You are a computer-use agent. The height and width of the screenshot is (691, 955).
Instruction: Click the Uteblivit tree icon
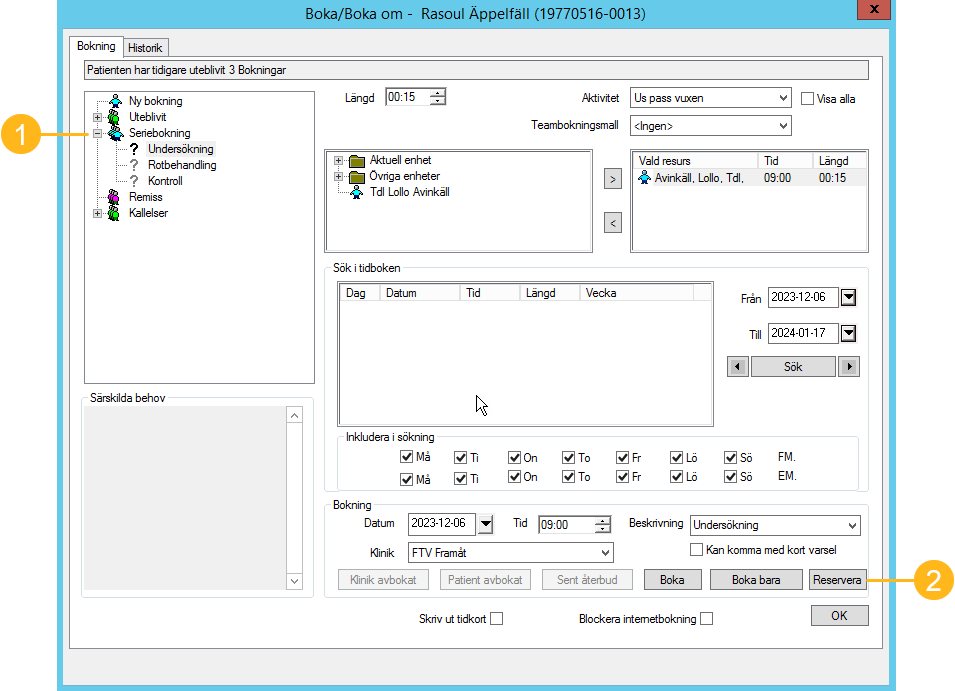click(x=115, y=117)
